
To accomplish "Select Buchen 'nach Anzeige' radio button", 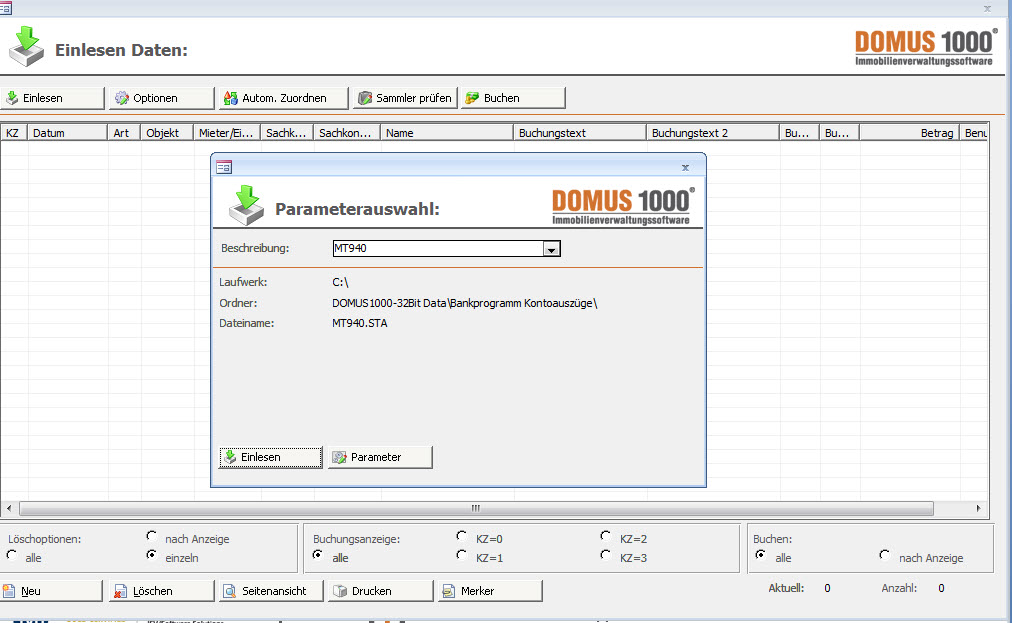I will pyautogui.click(x=885, y=555).
